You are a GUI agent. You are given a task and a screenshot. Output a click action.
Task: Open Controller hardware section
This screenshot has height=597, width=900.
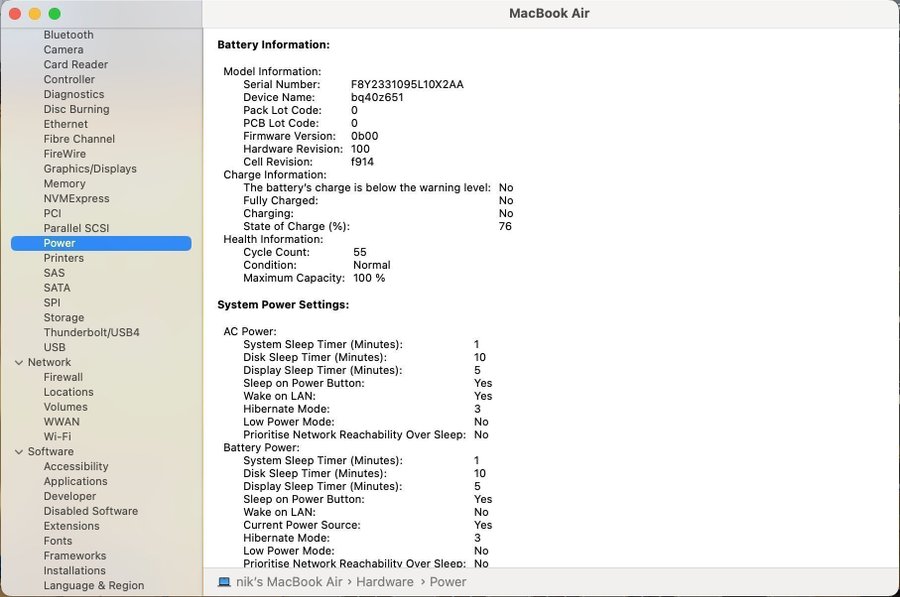[69, 80]
